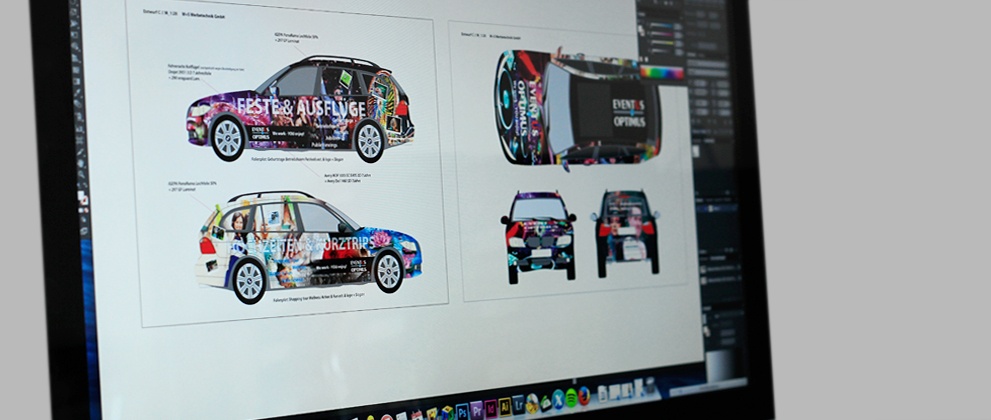The image size is (991, 420).
Task: Adjust the Cyan slider in Color panel
Action: [x=661, y=25]
